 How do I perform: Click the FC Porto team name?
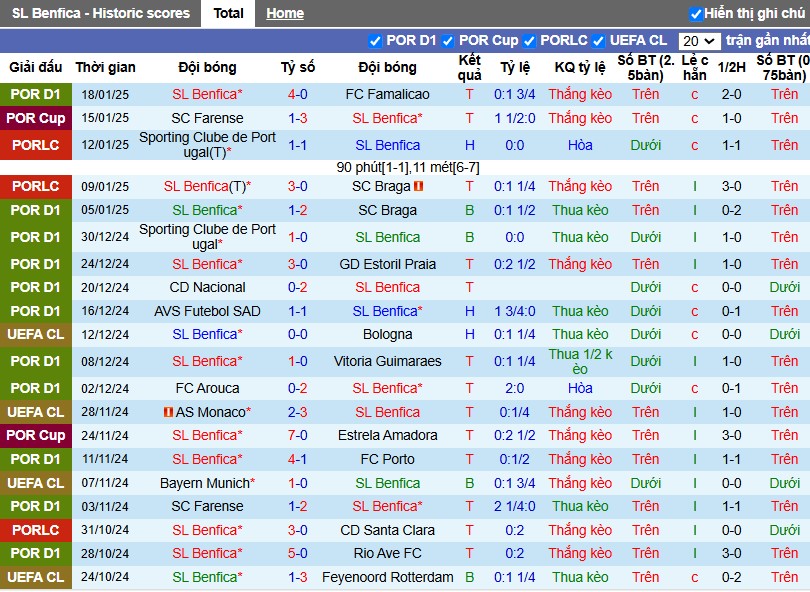coord(387,459)
